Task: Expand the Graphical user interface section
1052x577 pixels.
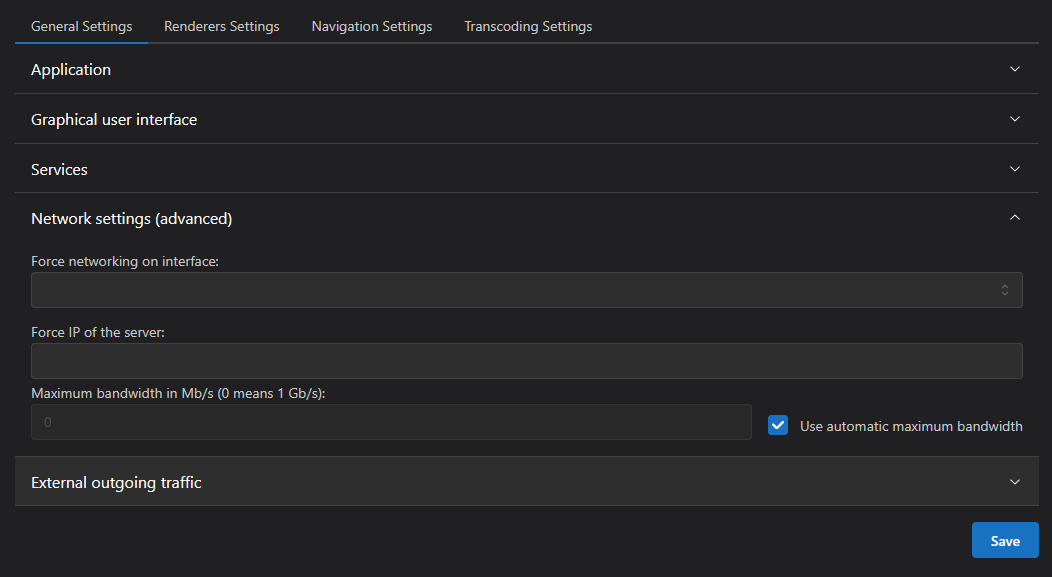Action: click(527, 119)
